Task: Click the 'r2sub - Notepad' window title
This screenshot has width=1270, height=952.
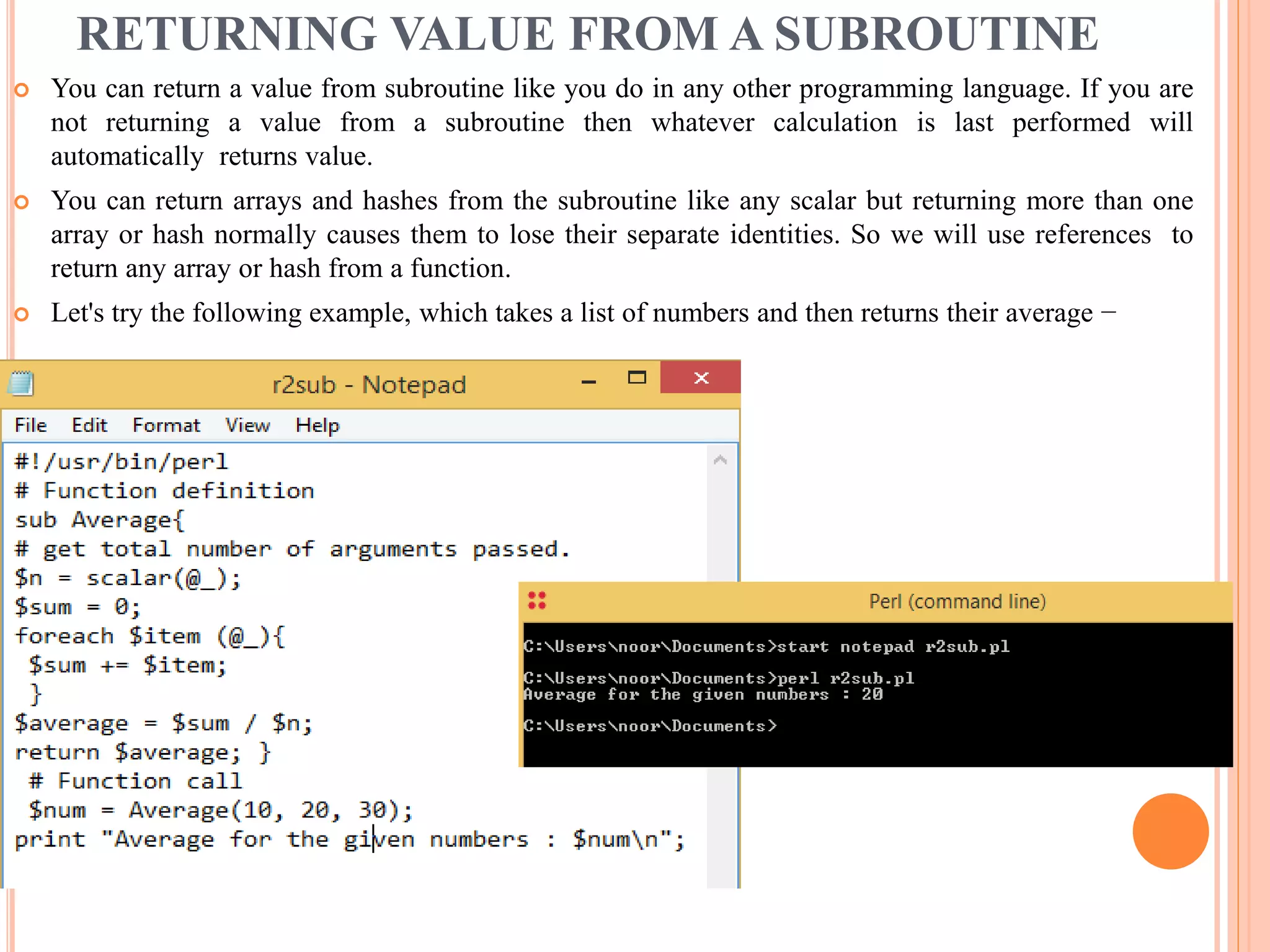Action: [369, 385]
